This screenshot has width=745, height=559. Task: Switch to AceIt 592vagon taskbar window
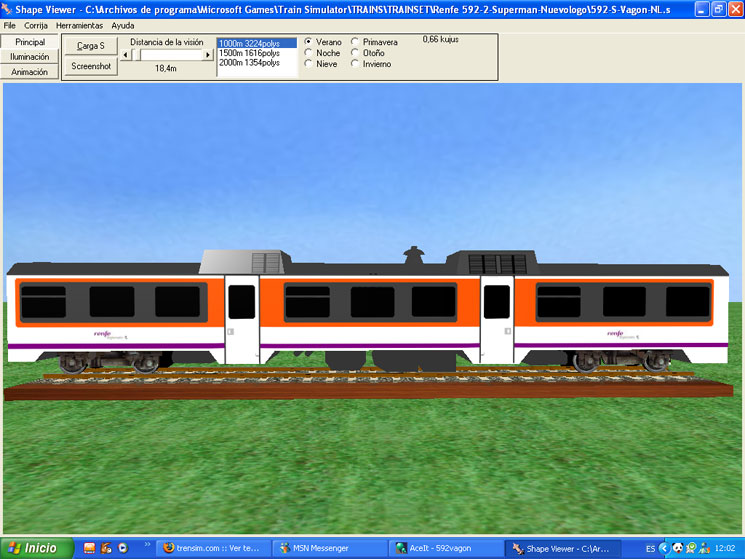tap(440, 548)
